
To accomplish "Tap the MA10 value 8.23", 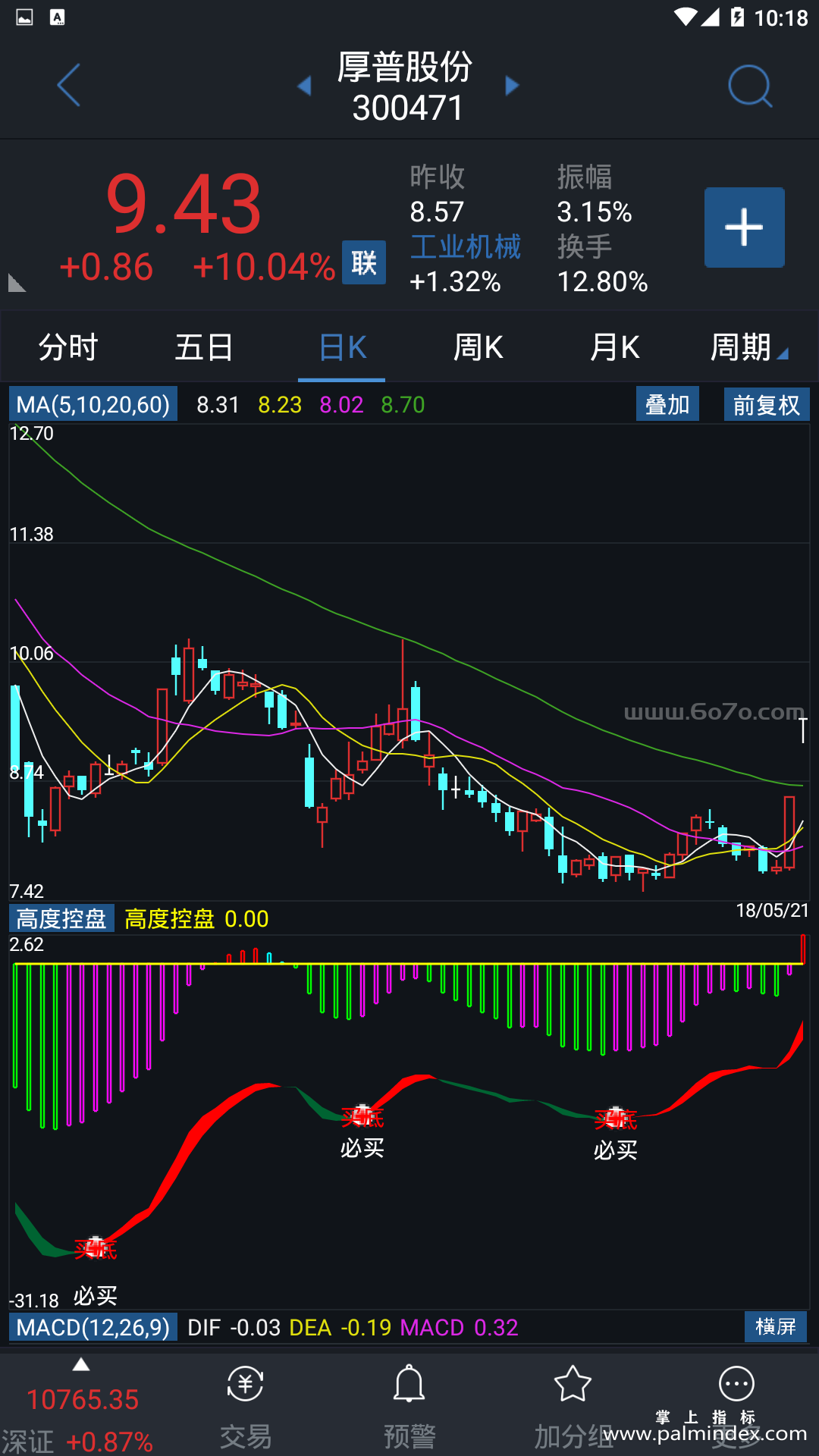I will click(280, 404).
